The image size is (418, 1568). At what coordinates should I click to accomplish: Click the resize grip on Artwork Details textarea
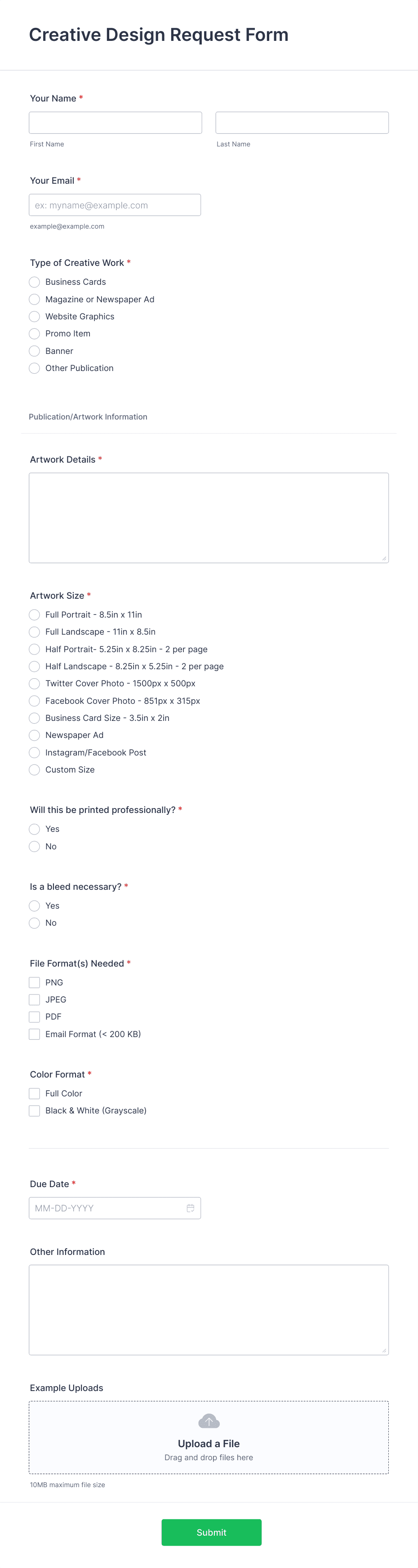coord(384,558)
